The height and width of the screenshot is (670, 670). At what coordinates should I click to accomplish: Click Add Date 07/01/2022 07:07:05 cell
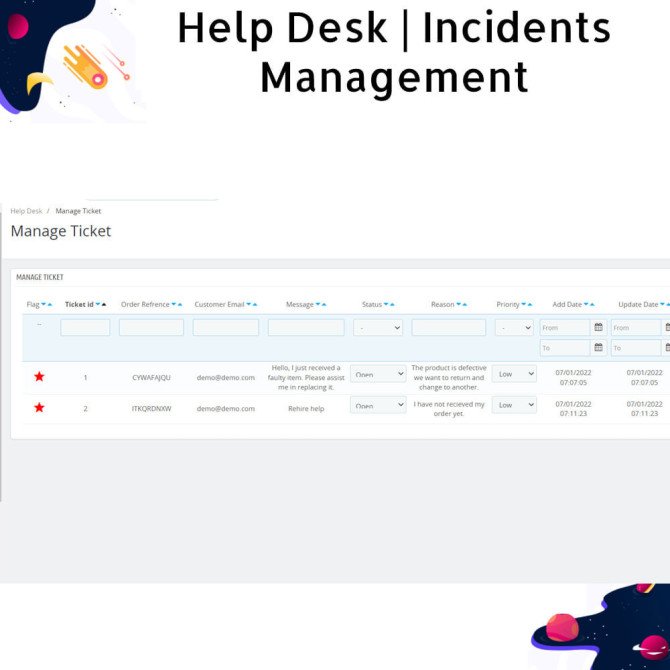coord(573,377)
